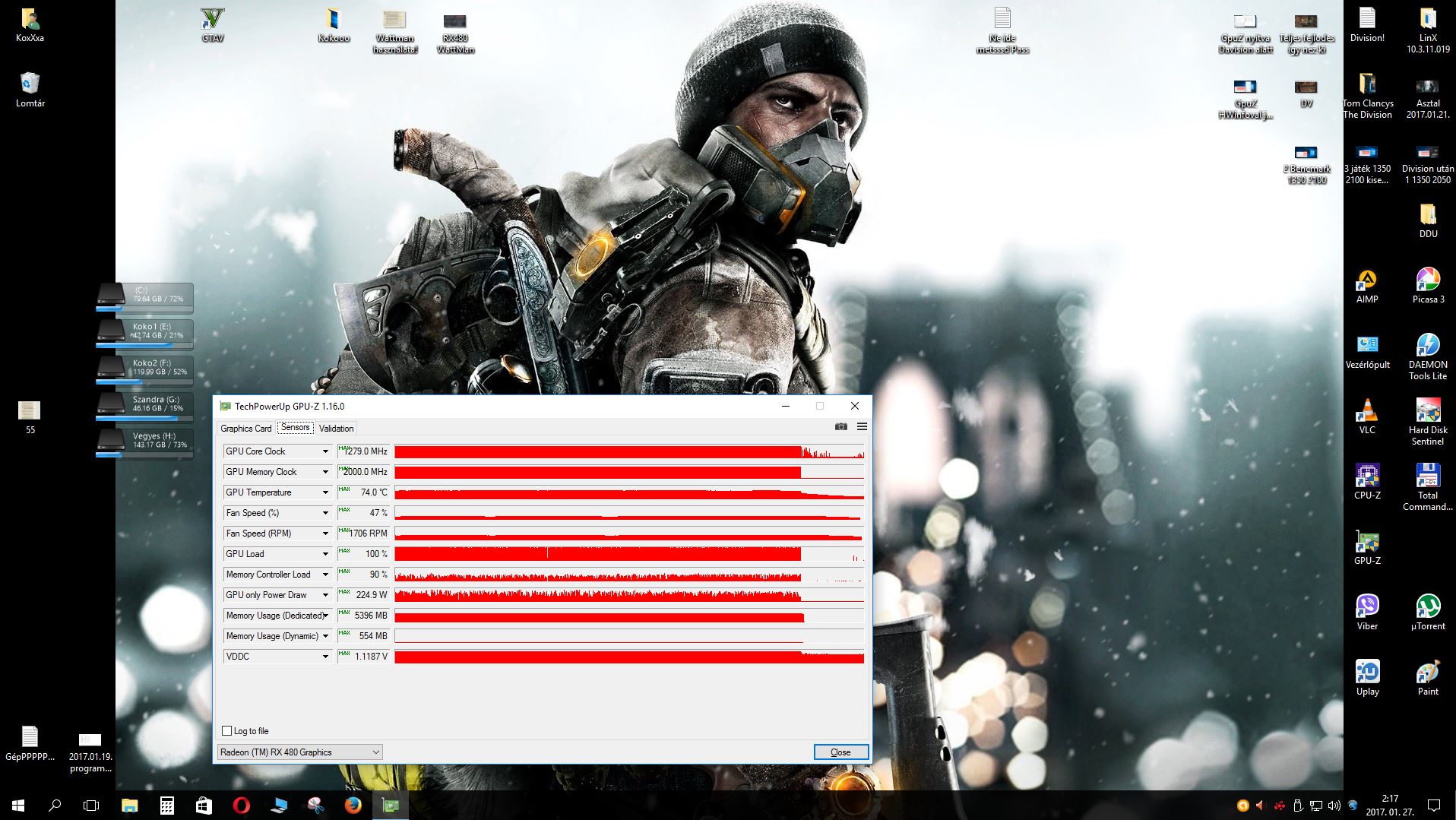
Task: Open the taskbar volume control
Action: (x=1334, y=806)
